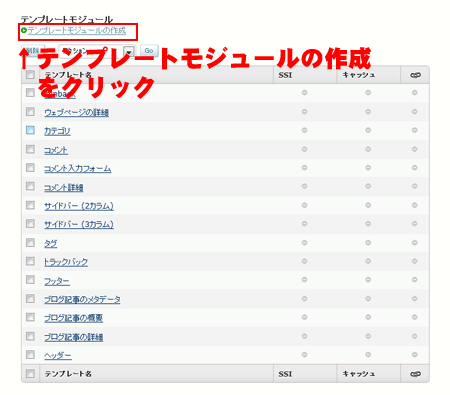The width and height of the screenshot is (450, 395).
Task: Click the キャッシュ status dot in the コメント row
Action: coord(368,149)
